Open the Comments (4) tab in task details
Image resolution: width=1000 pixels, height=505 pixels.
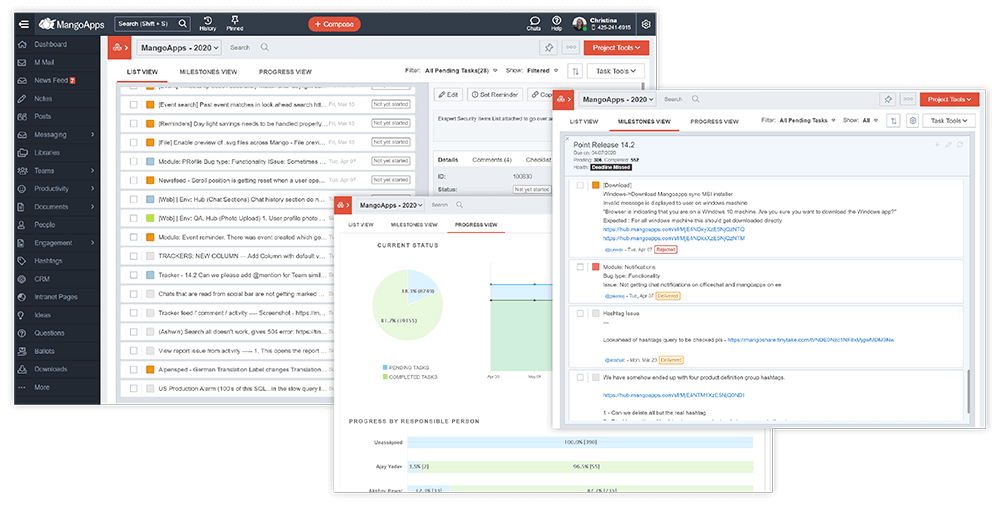point(492,159)
